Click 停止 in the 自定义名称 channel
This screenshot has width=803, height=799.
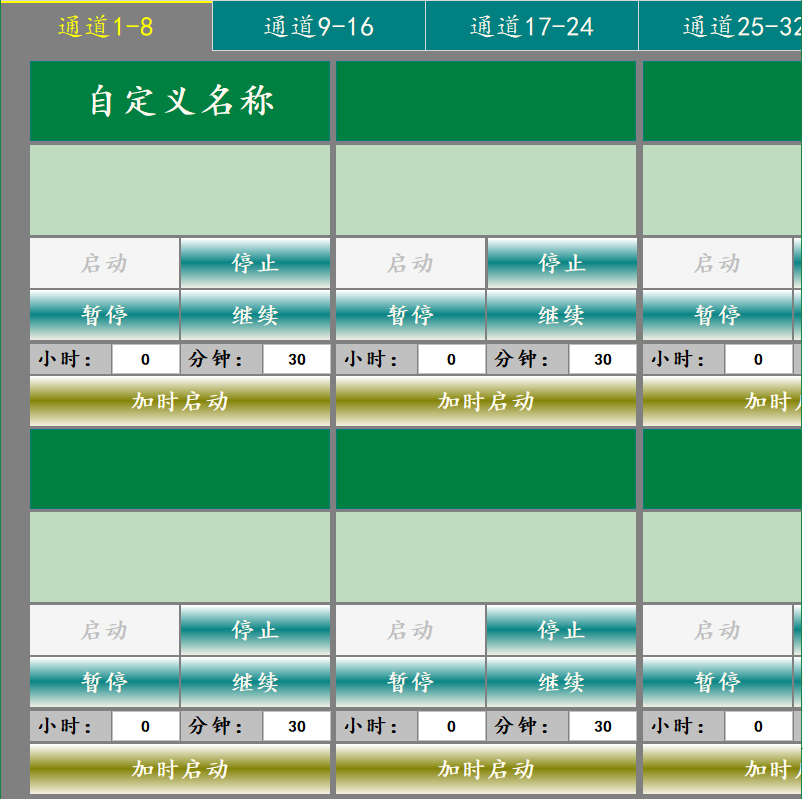(x=255, y=263)
